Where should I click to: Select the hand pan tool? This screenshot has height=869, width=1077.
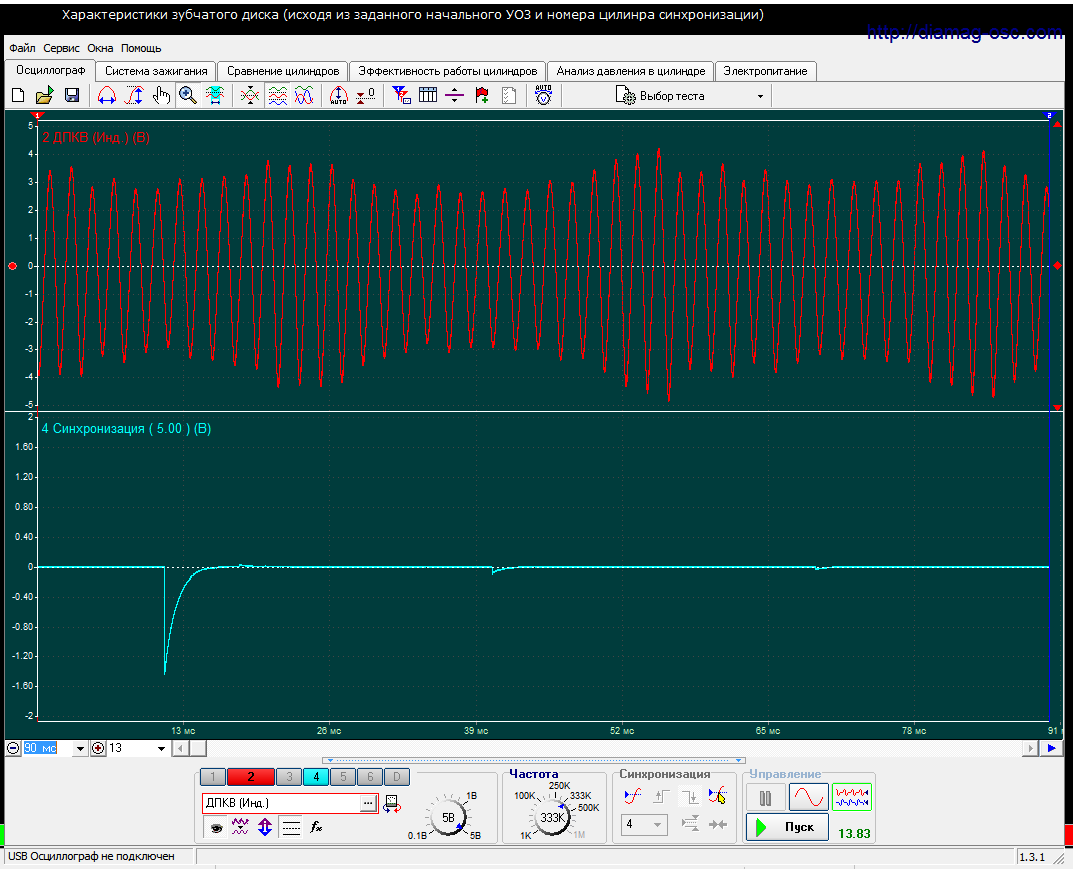coord(161,95)
